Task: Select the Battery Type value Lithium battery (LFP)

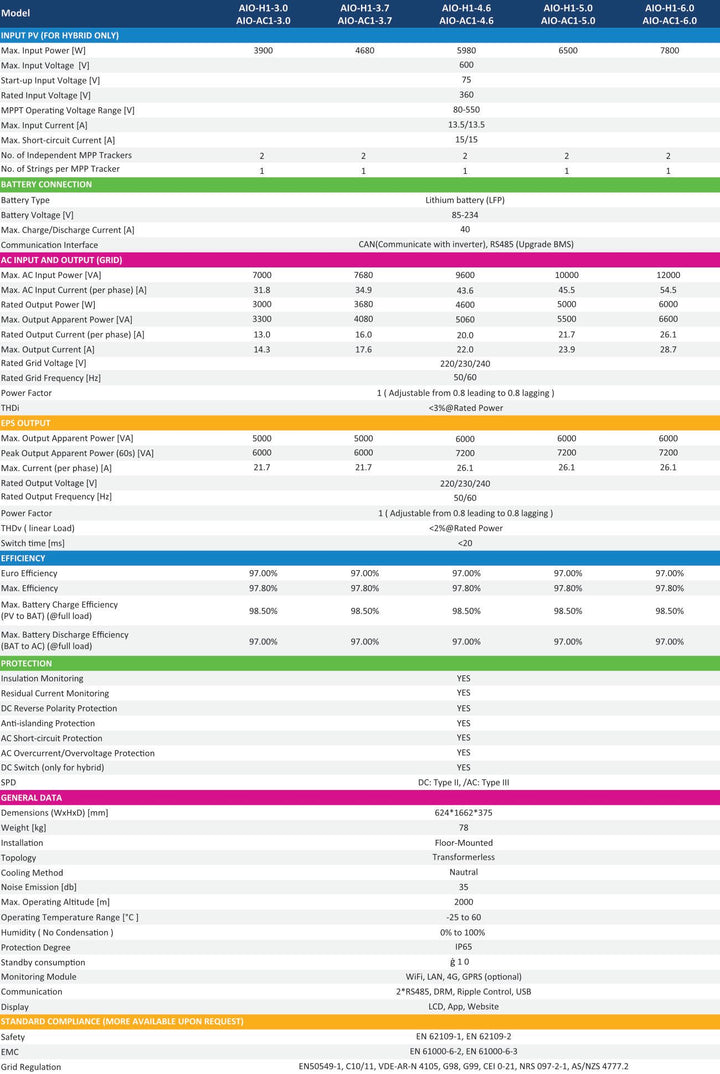Action: pyautogui.click(x=465, y=200)
